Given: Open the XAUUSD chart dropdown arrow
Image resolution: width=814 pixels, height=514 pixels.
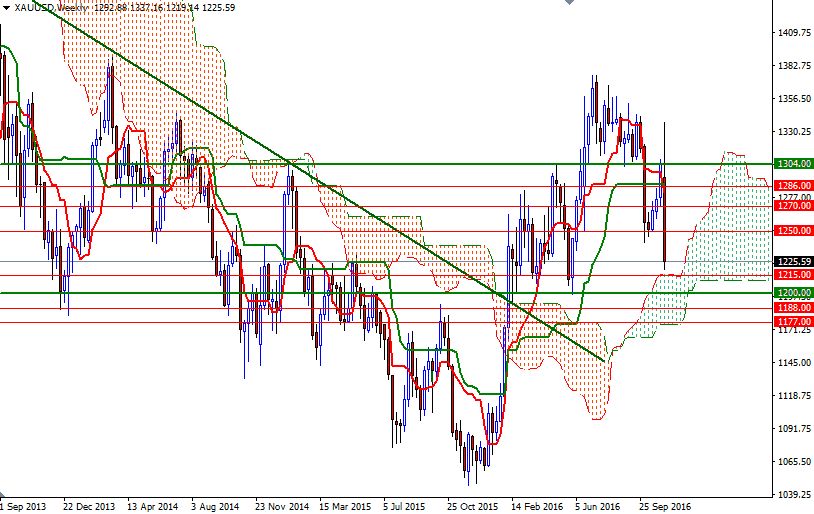Looking at the screenshot, I should [6, 8].
